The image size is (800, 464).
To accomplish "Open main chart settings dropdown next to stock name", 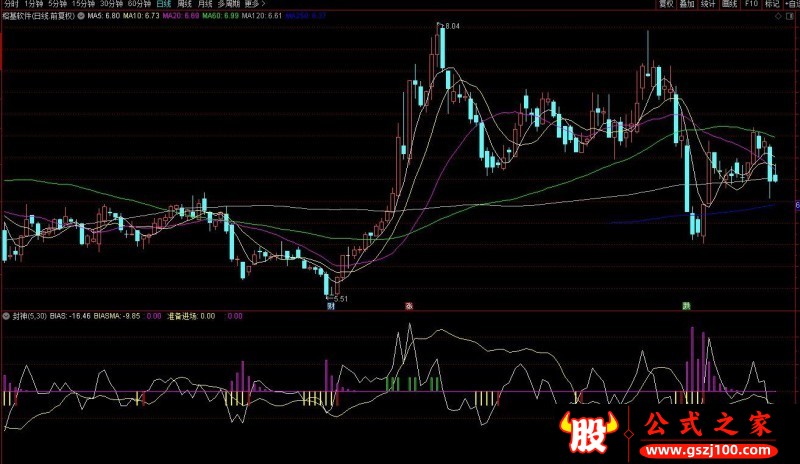I will [81, 16].
